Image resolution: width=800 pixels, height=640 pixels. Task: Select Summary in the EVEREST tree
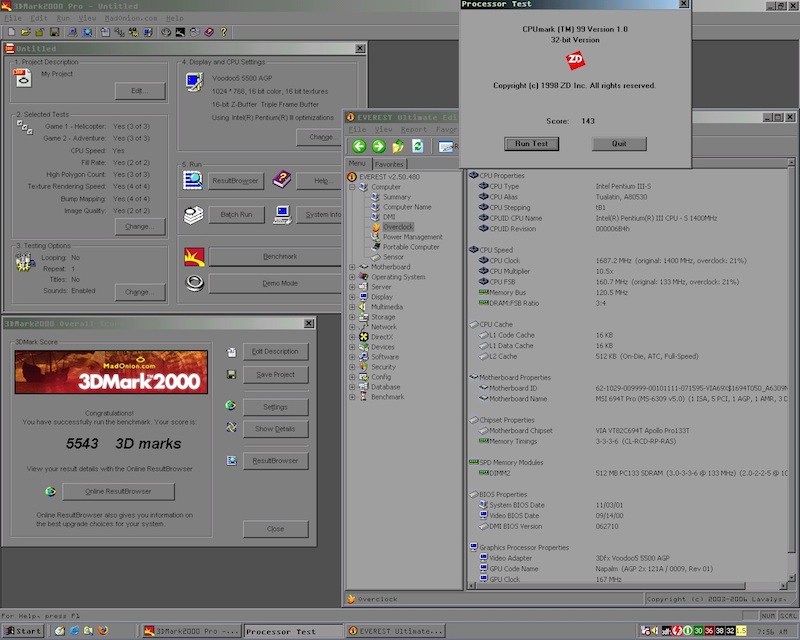(x=396, y=197)
